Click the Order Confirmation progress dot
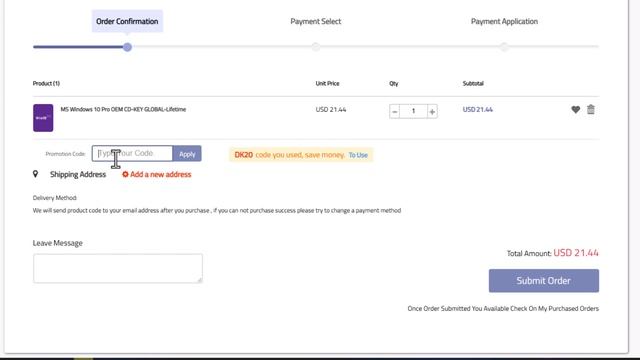The height and width of the screenshot is (360, 640). coord(127,47)
